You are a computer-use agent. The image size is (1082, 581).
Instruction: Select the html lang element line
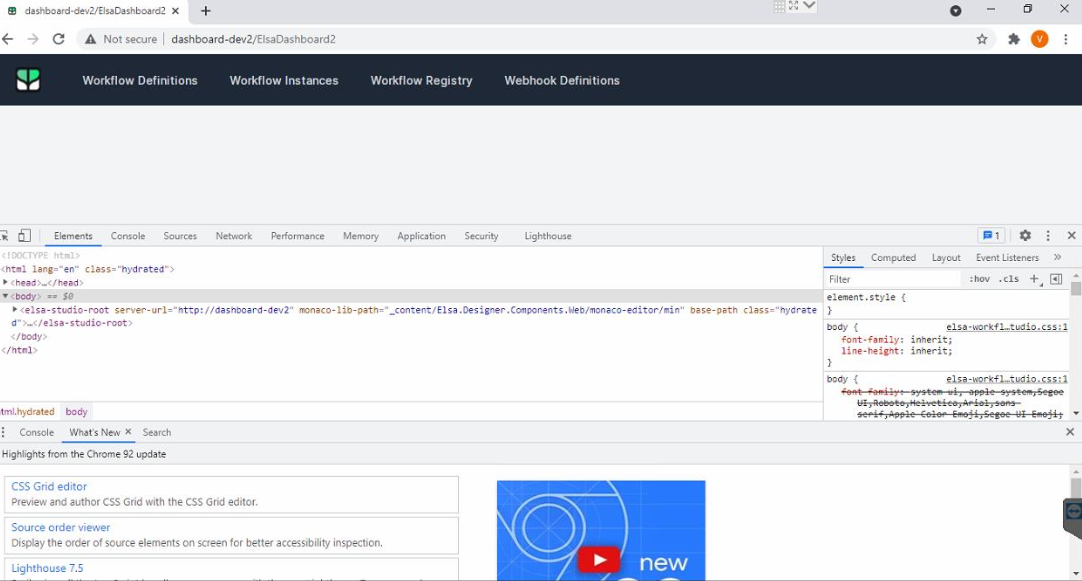88,269
